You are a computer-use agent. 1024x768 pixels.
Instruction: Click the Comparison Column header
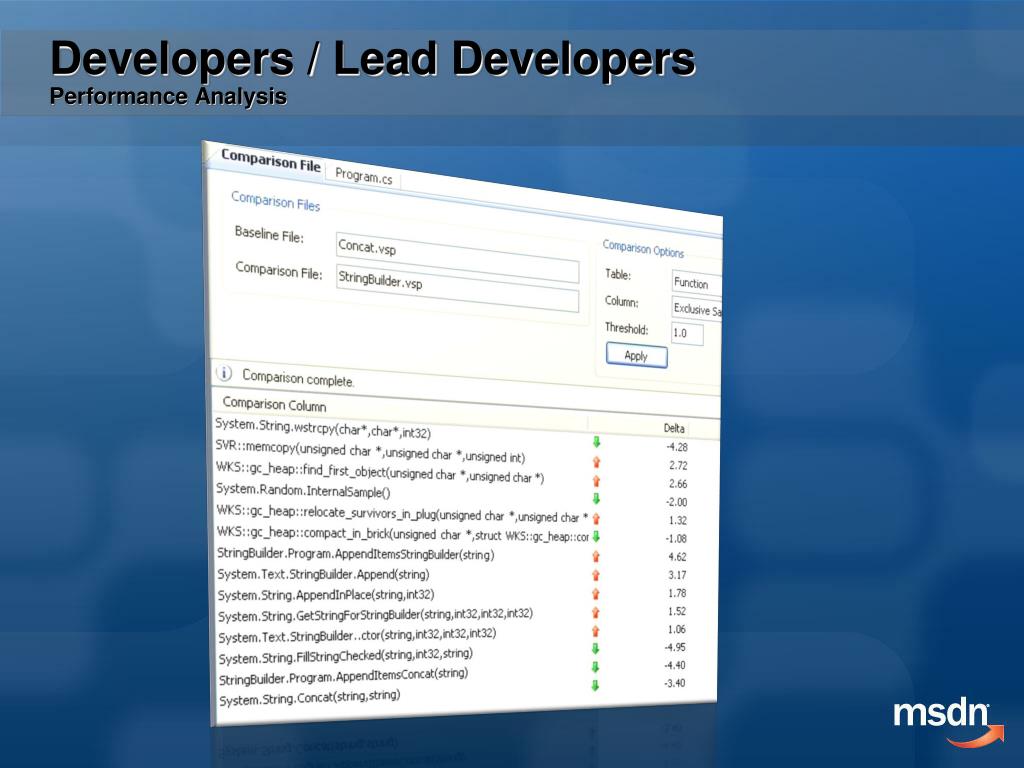coord(274,404)
